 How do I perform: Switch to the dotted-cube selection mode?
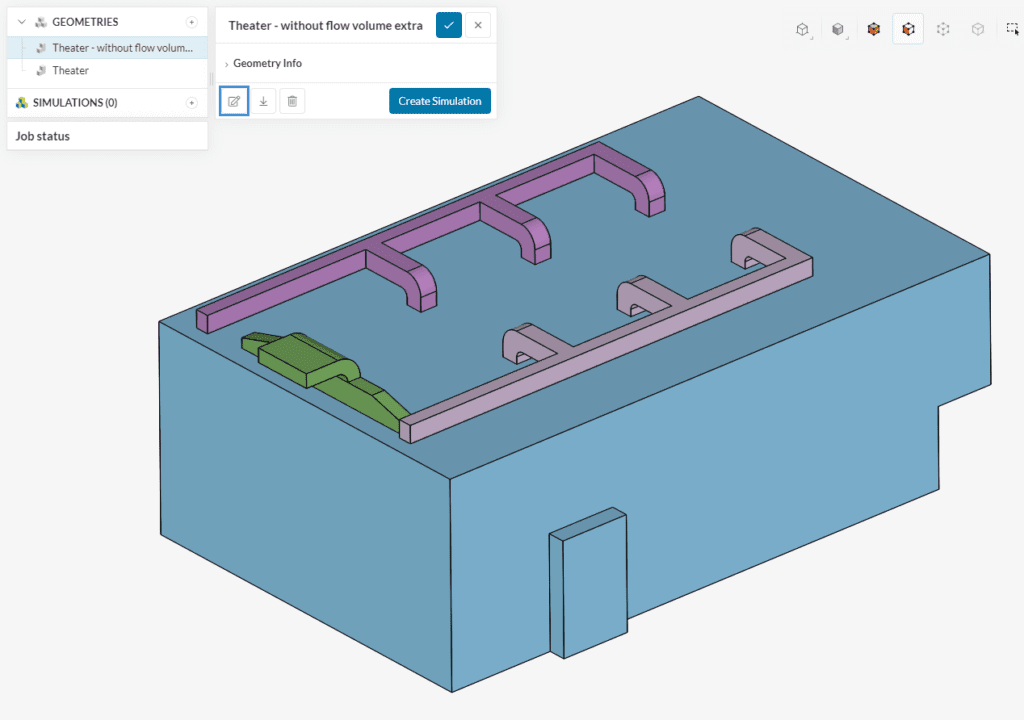coord(943,30)
